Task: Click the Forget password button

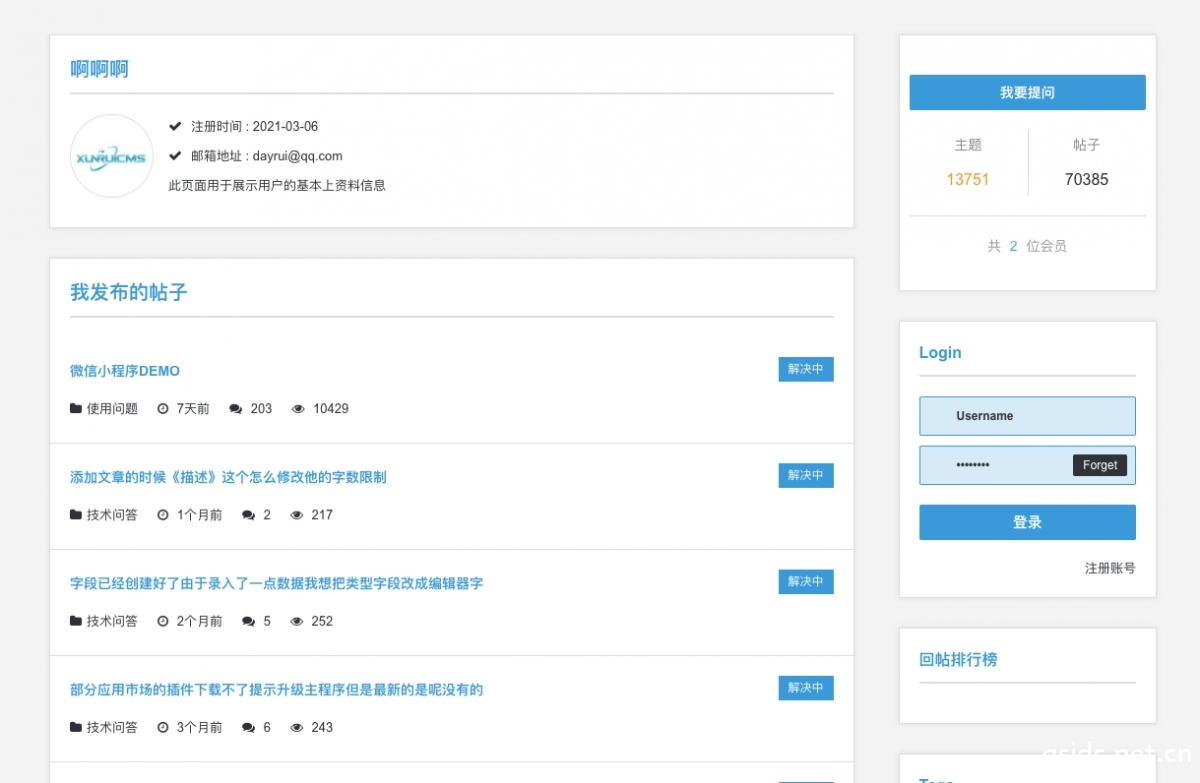Action: pos(1100,465)
